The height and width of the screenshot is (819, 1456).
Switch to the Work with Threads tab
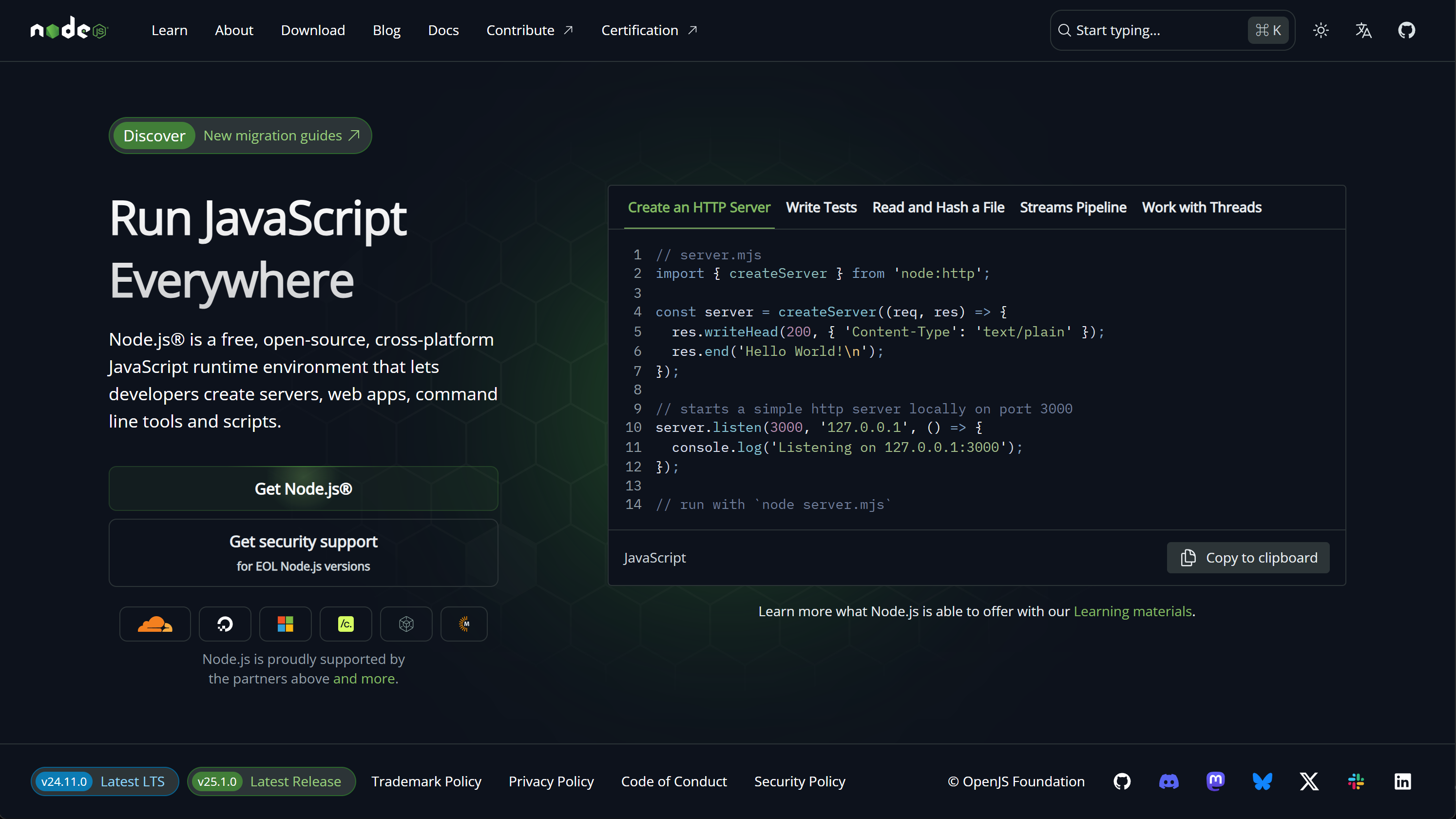(x=1202, y=208)
